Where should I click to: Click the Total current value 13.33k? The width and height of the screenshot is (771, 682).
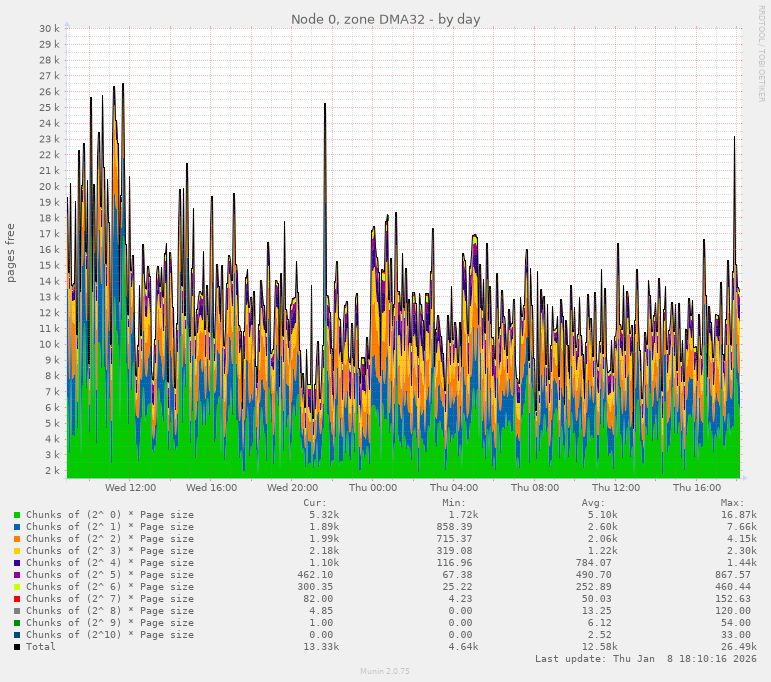[321, 647]
